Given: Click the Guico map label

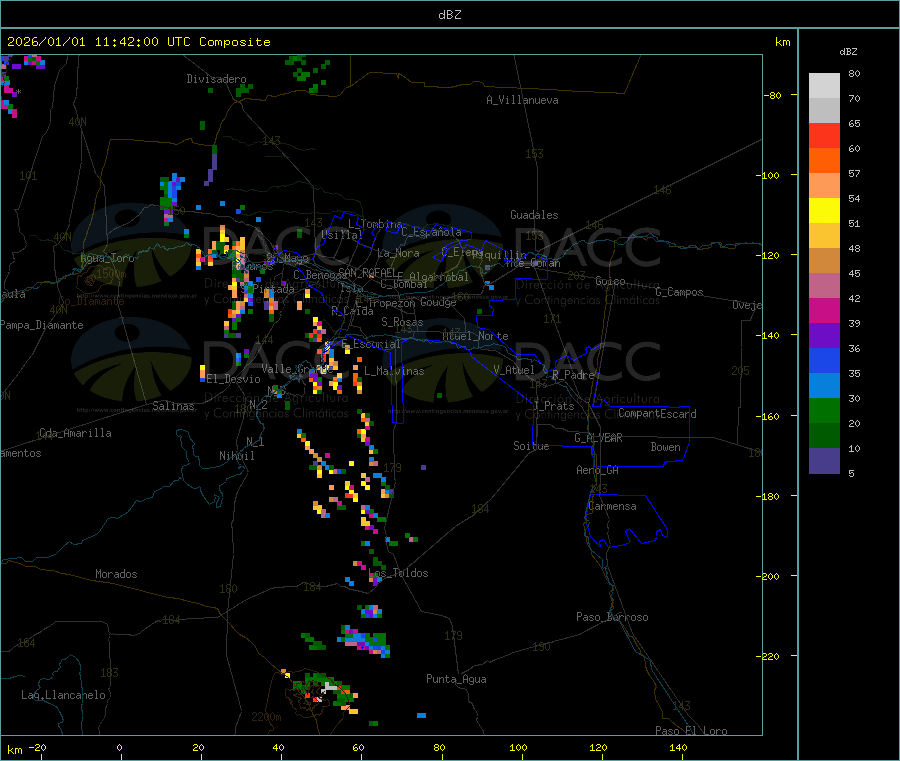Looking at the screenshot, I should (x=610, y=281).
